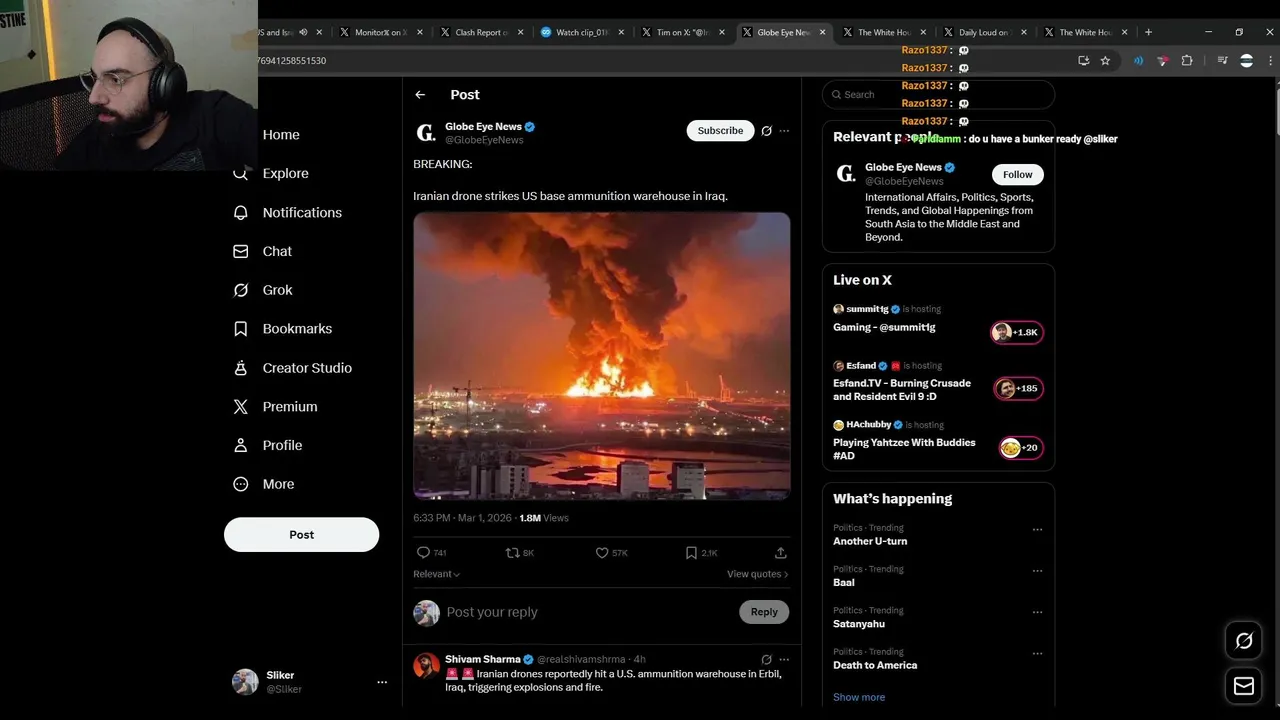Open more options on Globe Eye News post
1280x720 pixels.
(x=784, y=131)
